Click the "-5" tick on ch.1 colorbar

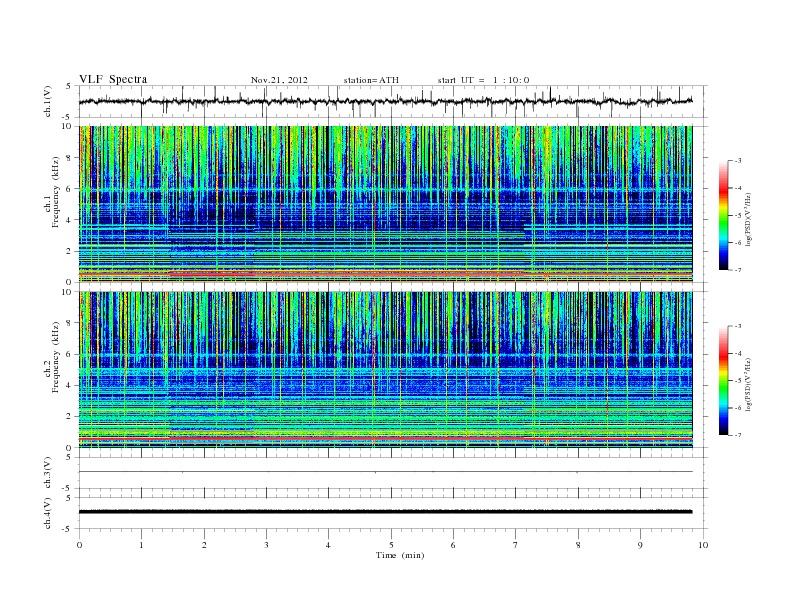tap(738, 215)
